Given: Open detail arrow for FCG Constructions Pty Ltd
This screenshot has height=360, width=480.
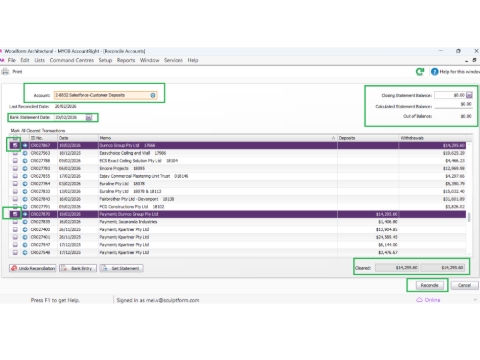Looking at the screenshot, I should (25, 207).
